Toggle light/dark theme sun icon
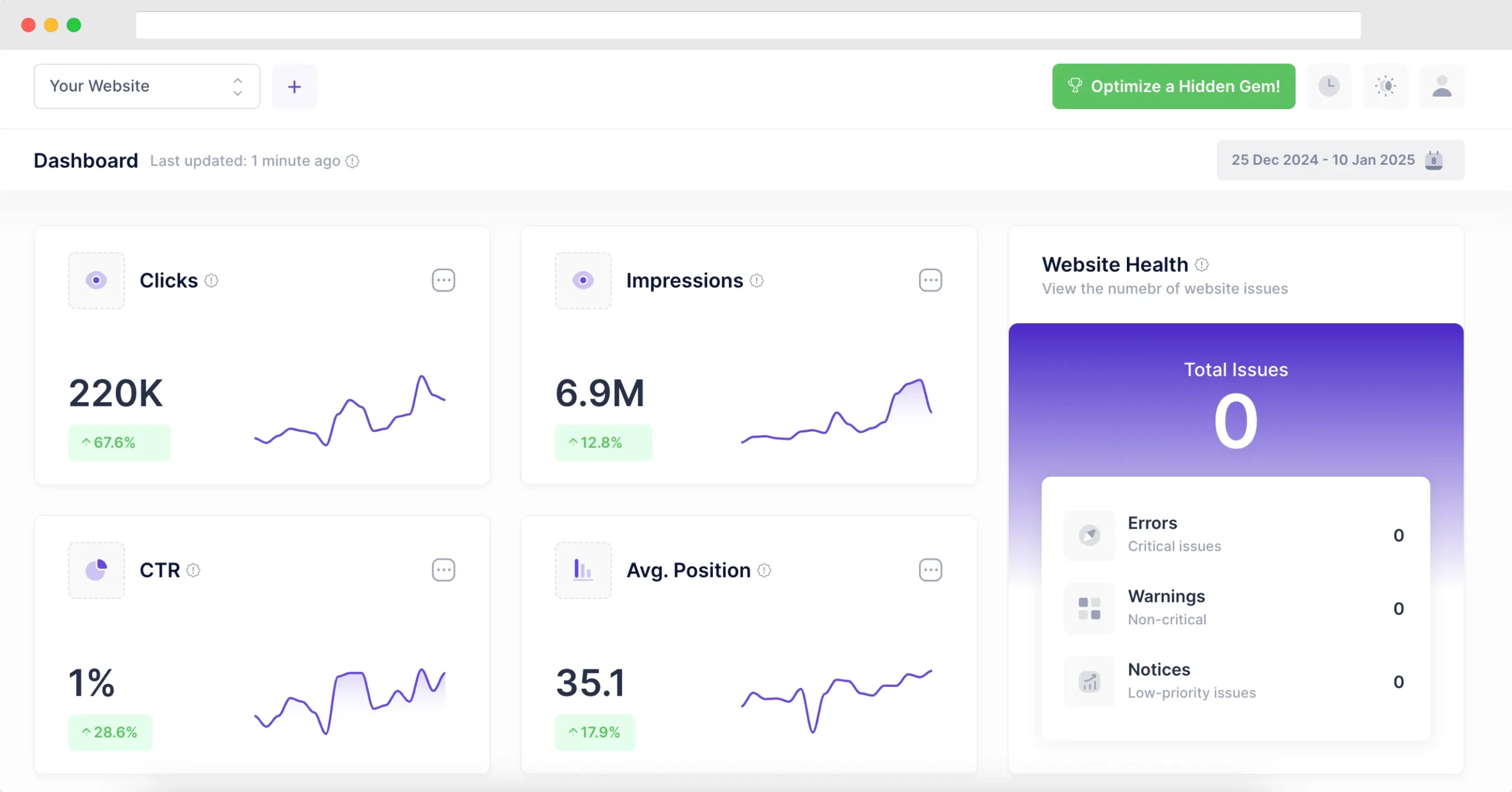The height and width of the screenshot is (792, 1512). [1386, 86]
